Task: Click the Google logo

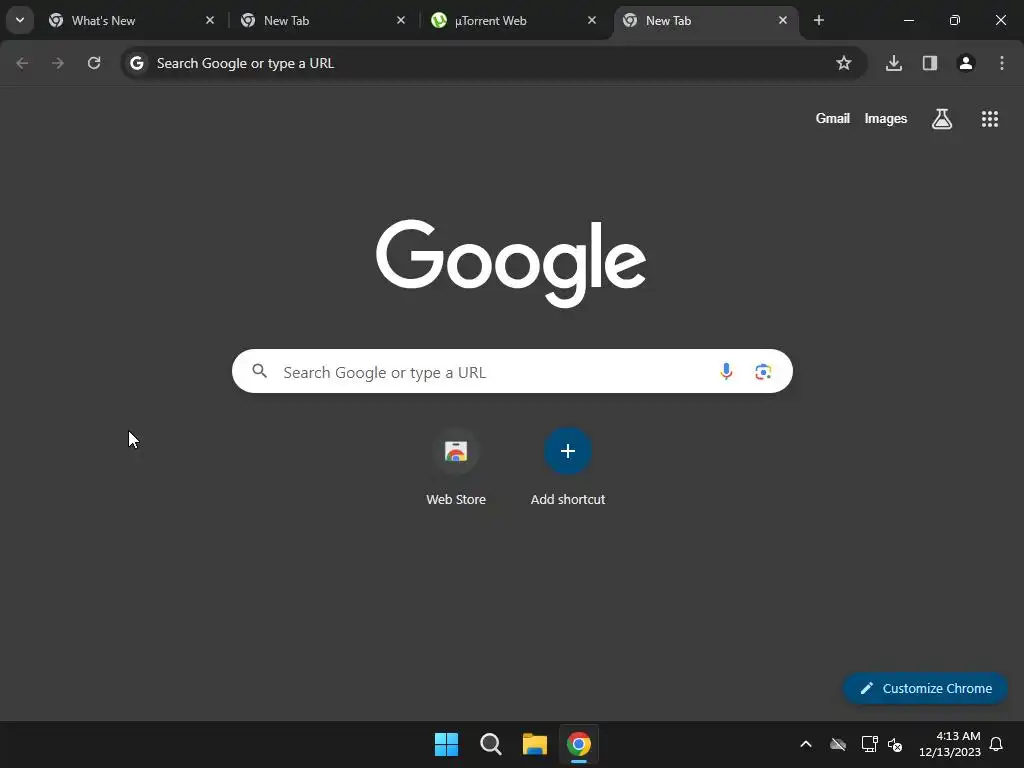Action: pyautogui.click(x=511, y=263)
